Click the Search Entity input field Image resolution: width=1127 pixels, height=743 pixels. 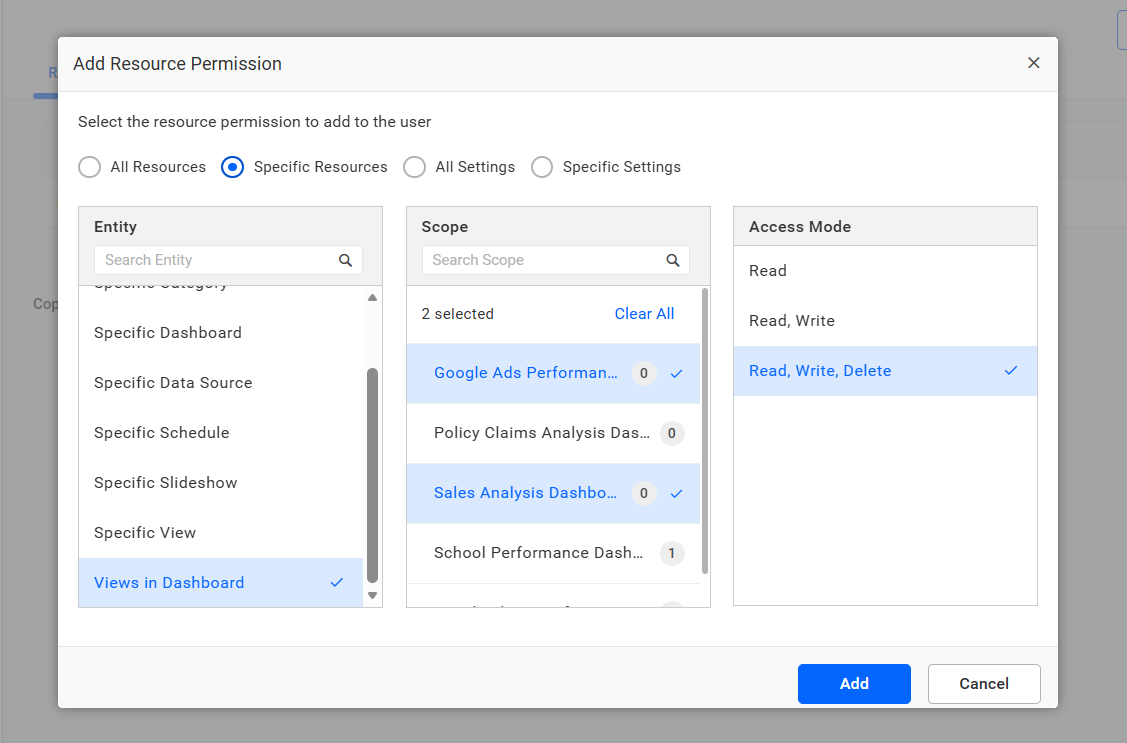click(x=228, y=260)
